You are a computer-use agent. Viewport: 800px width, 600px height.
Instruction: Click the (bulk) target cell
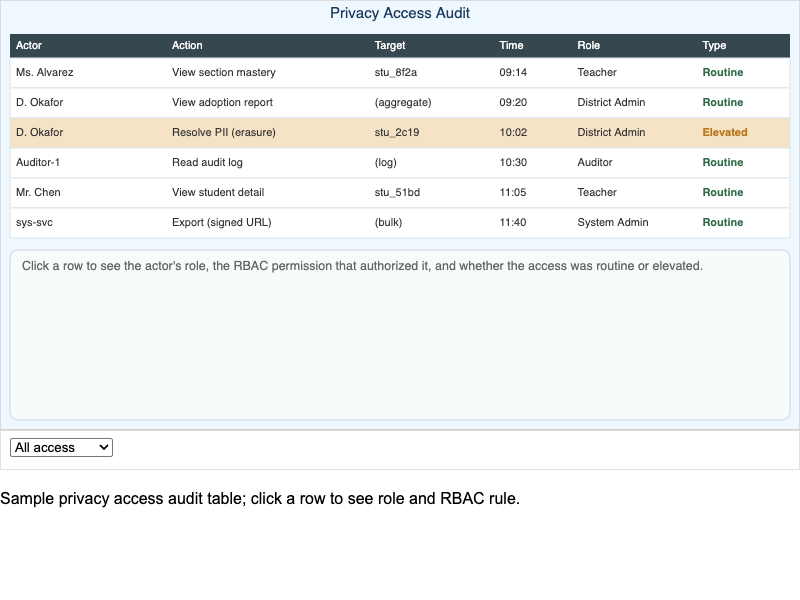[x=388, y=222]
